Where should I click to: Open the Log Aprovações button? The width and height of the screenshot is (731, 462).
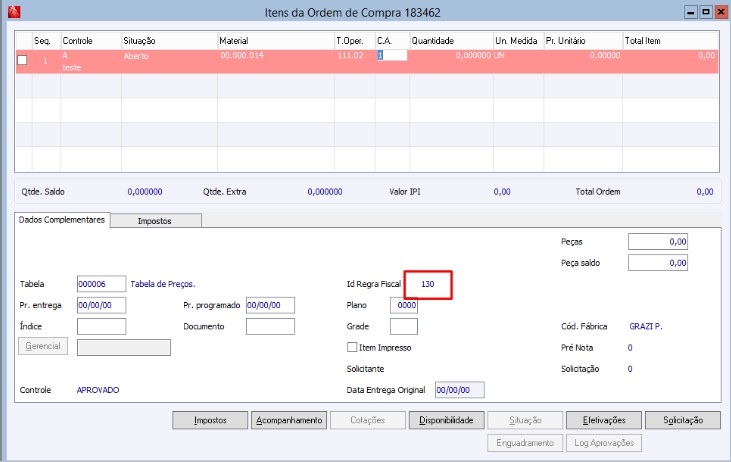(604, 443)
